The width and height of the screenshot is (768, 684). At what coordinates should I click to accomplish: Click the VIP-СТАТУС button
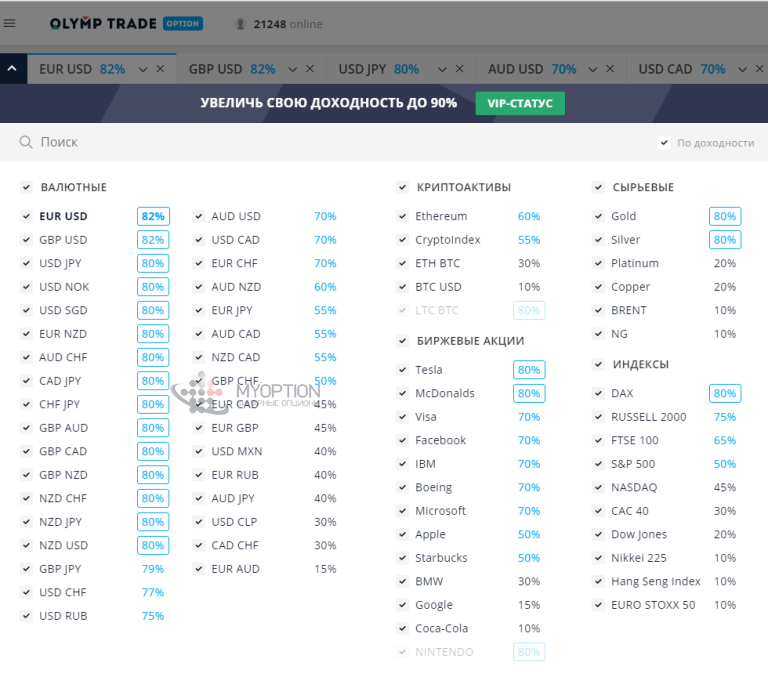pyautogui.click(x=520, y=103)
